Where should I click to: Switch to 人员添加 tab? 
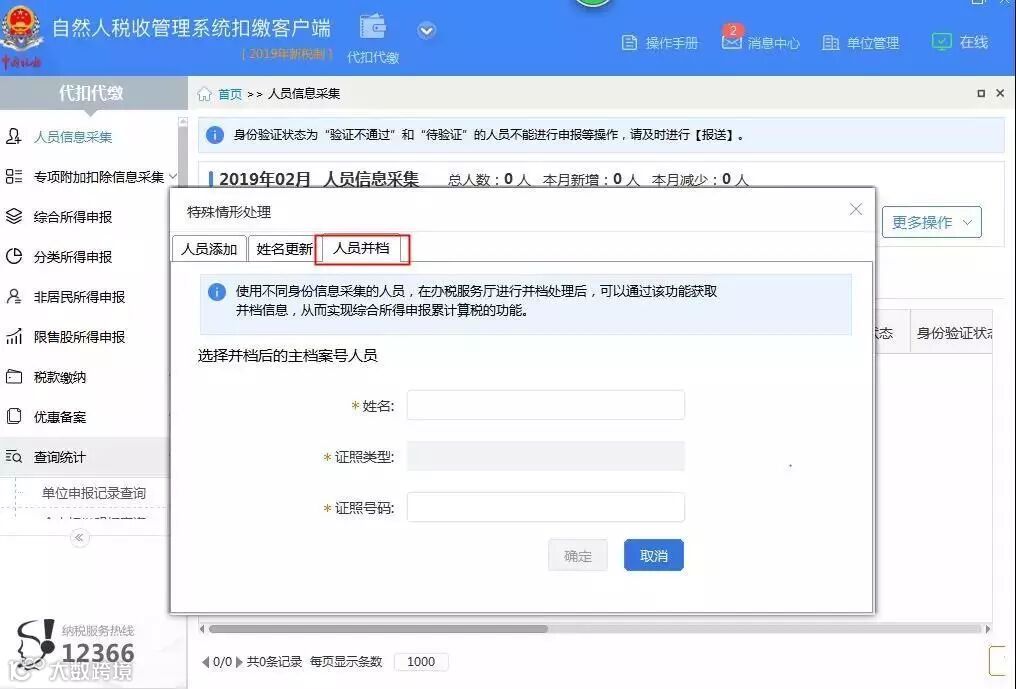[x=209, y=249]
